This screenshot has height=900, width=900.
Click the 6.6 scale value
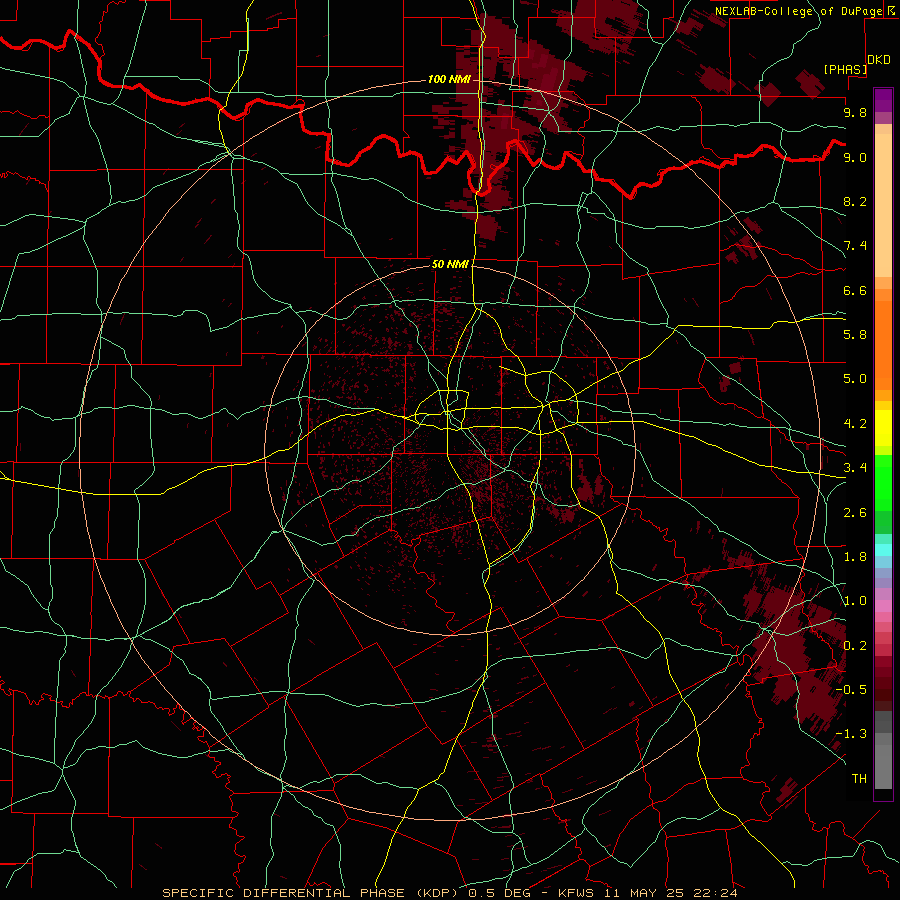(855, 290)
